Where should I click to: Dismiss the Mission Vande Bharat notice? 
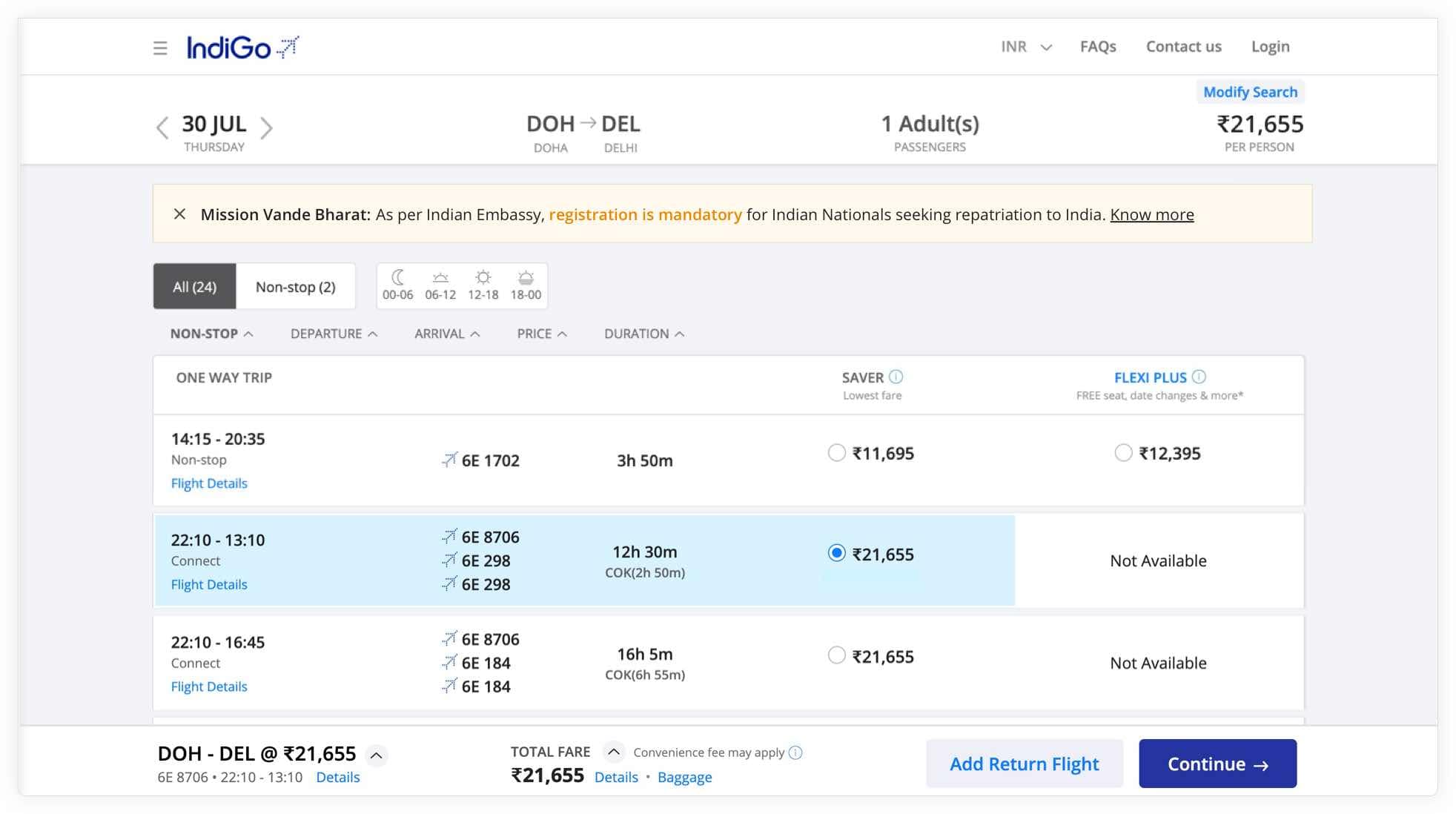tap(179, 214)
